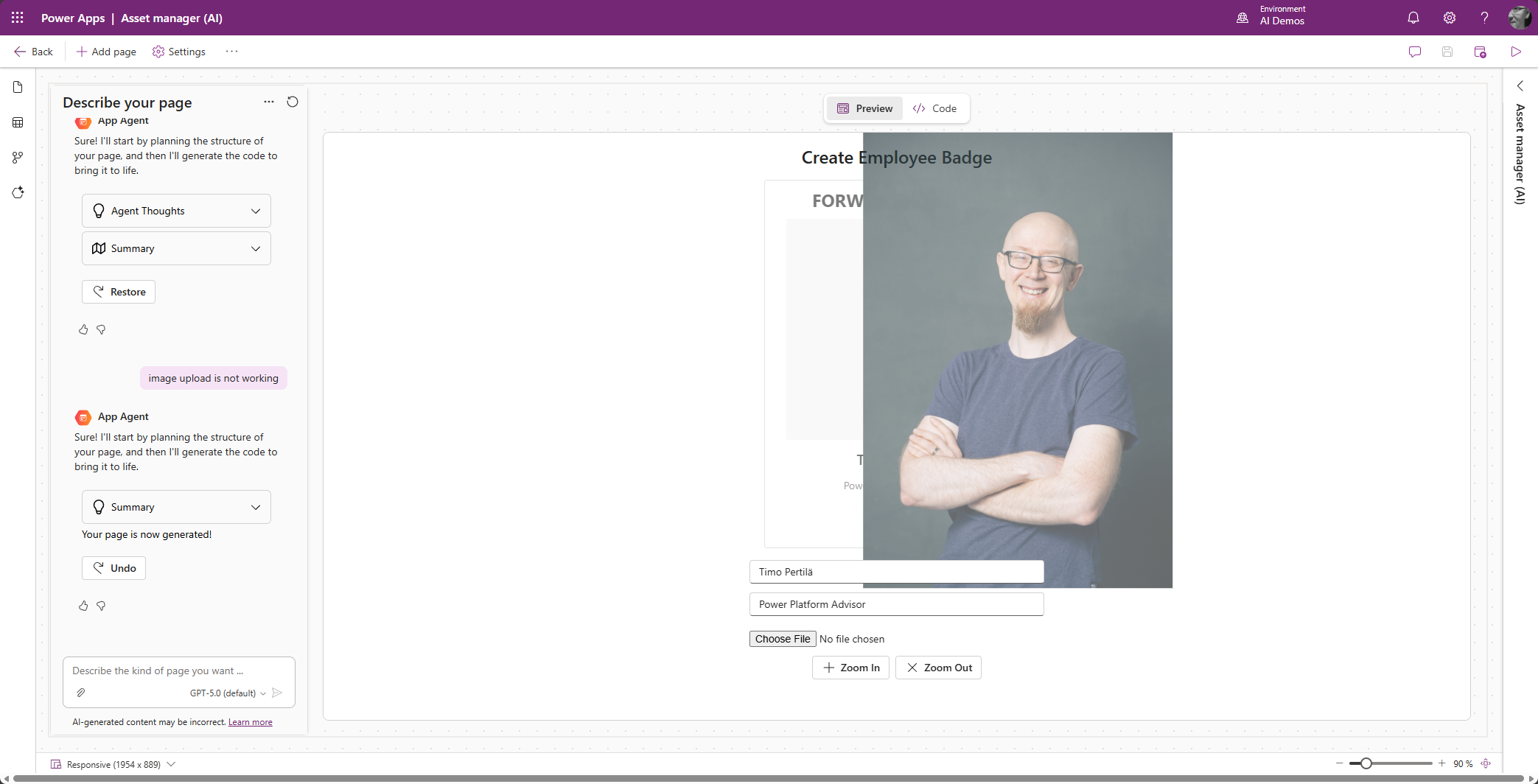
Task: Open the GPT-5.0 model dropdown
Action: tap(228, 693)
